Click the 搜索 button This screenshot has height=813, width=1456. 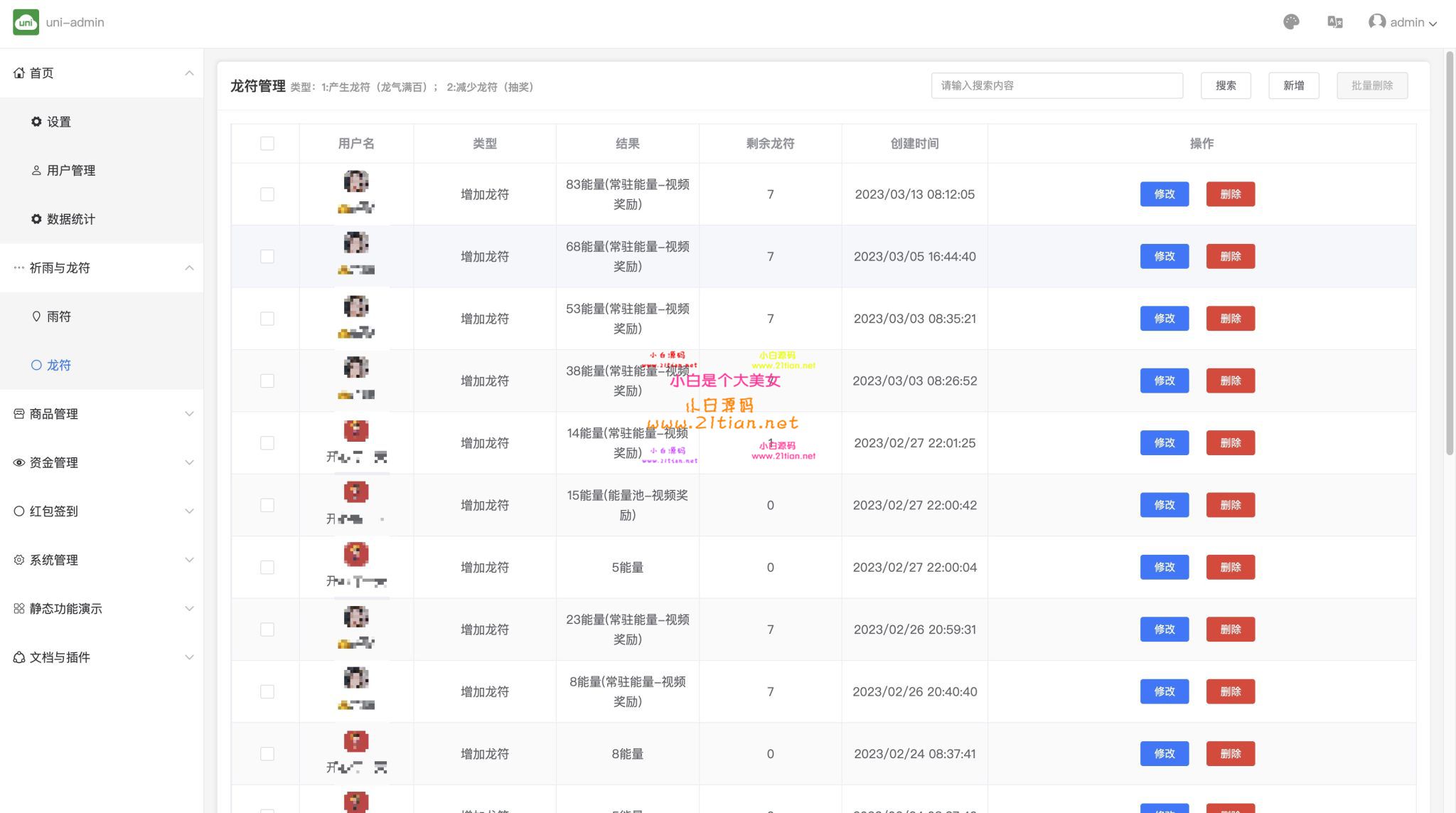pos(1225,85)
